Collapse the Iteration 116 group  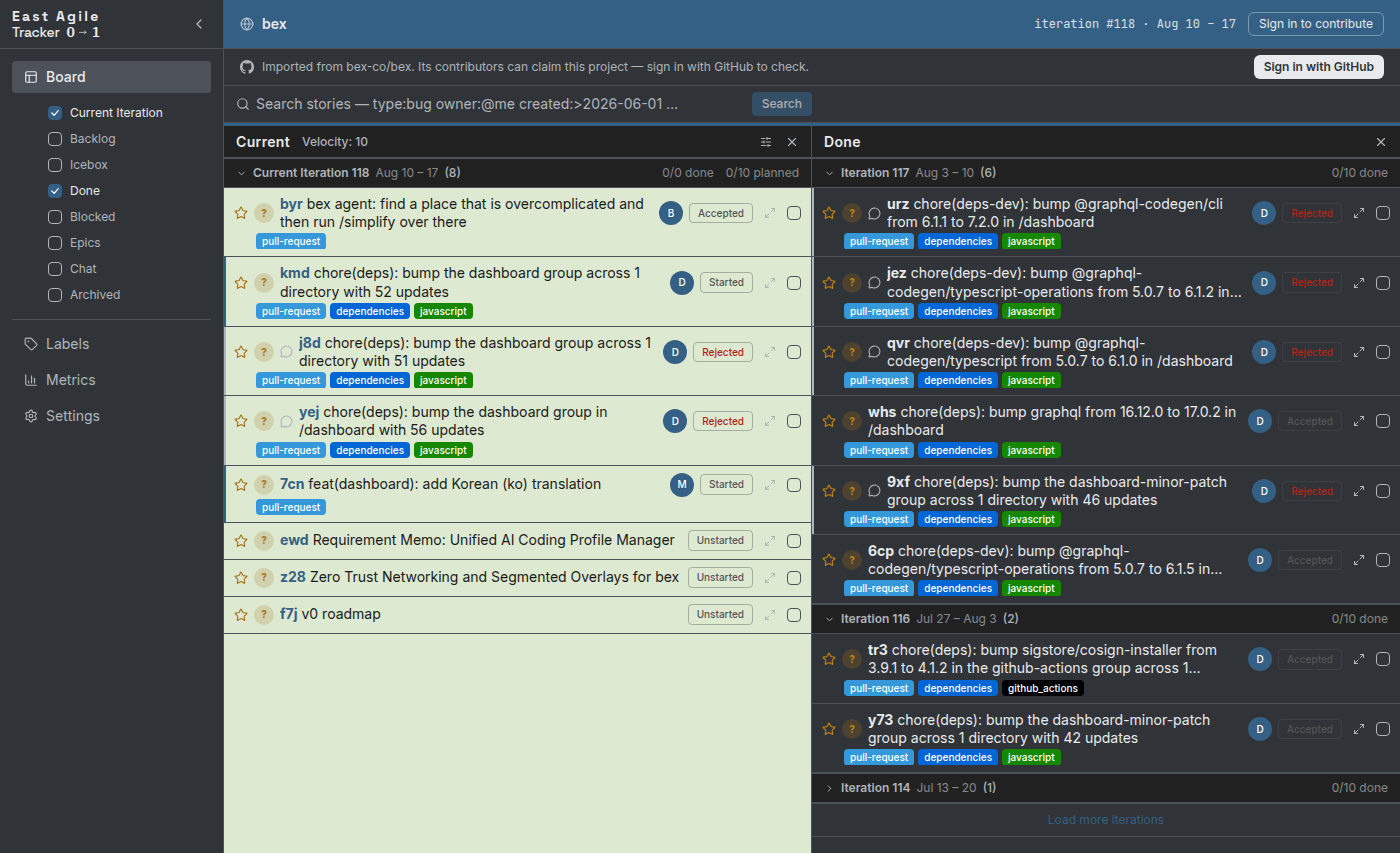point(829,619)
